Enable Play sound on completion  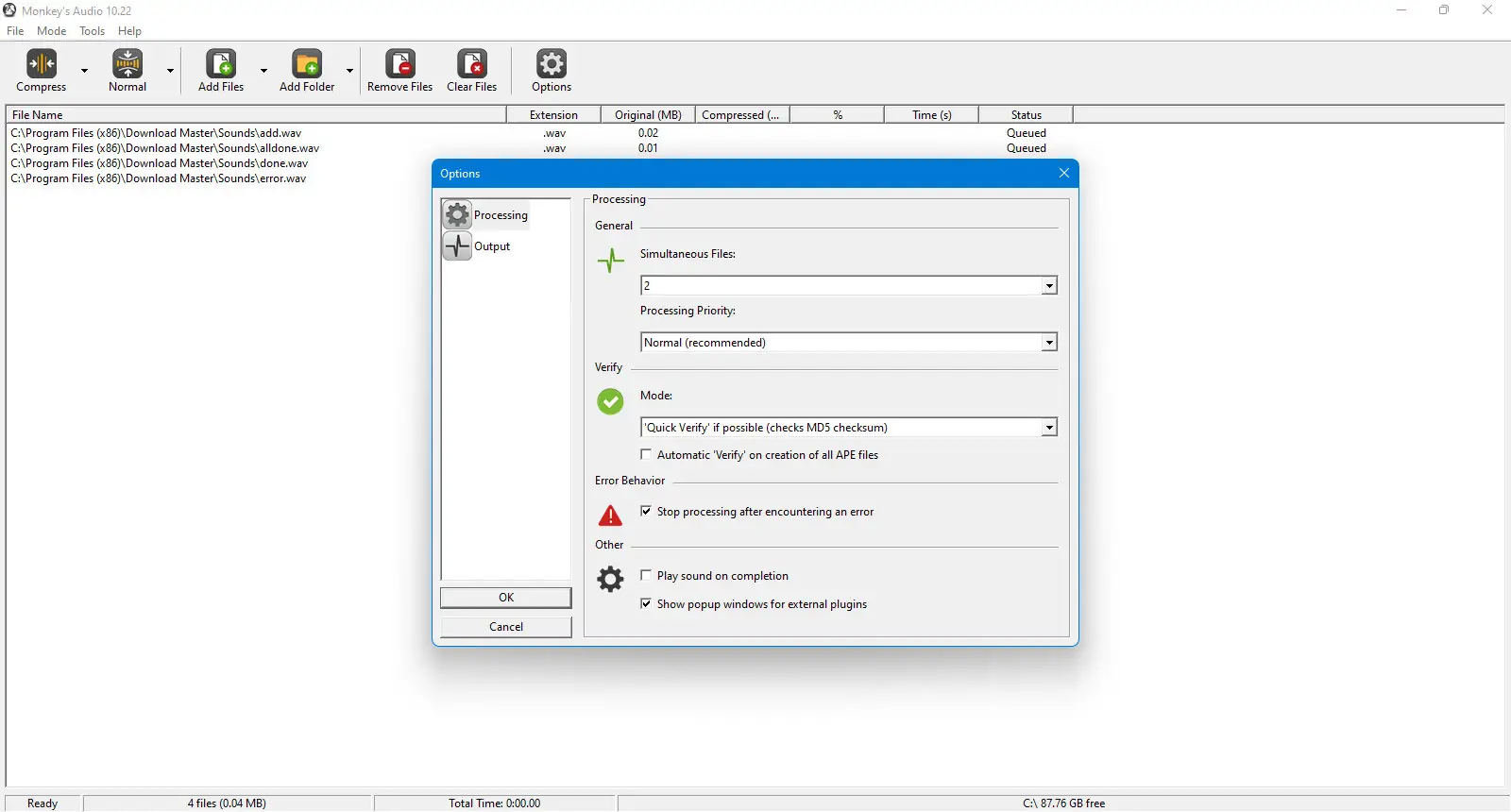click(646, 575)
